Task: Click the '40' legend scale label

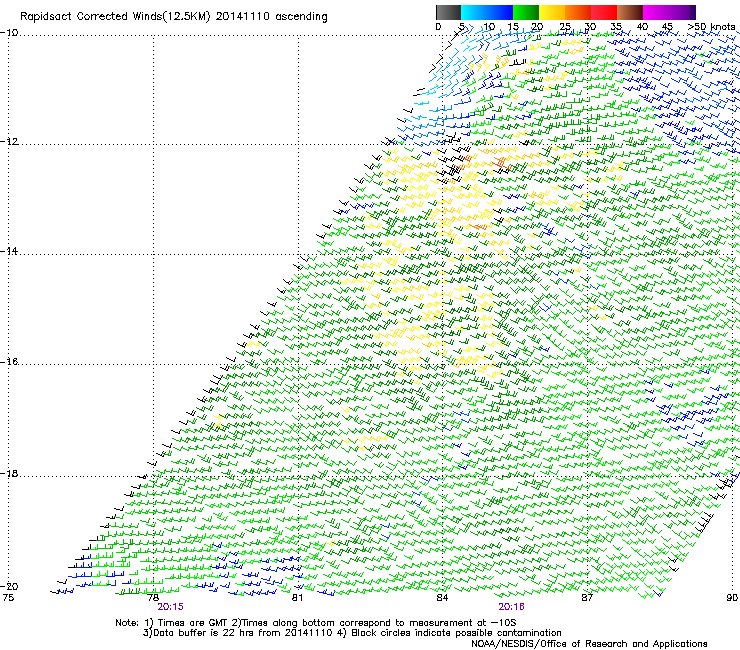Action: coord(642,27)
